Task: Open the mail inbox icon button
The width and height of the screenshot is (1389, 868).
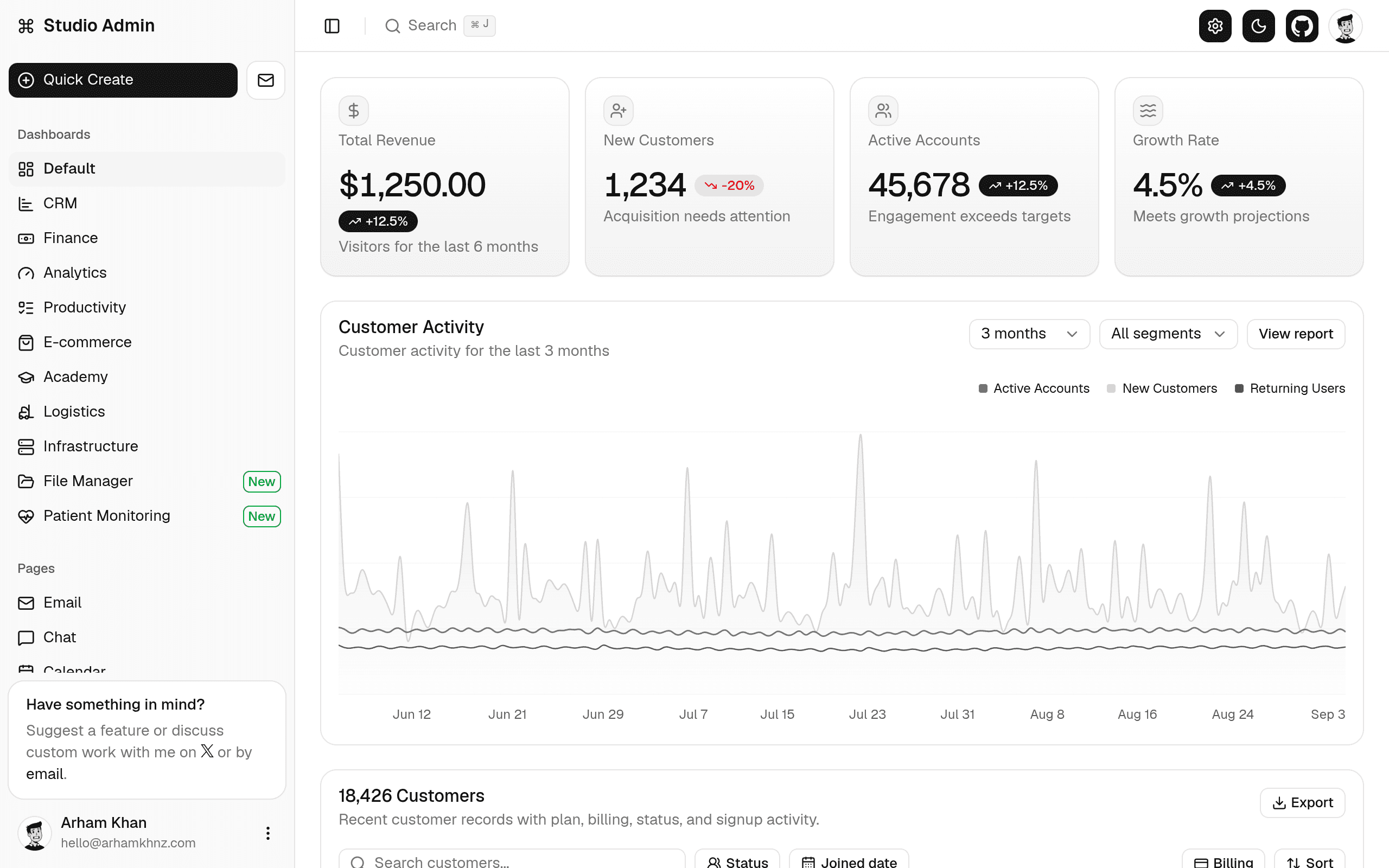Action: (266, 80)
